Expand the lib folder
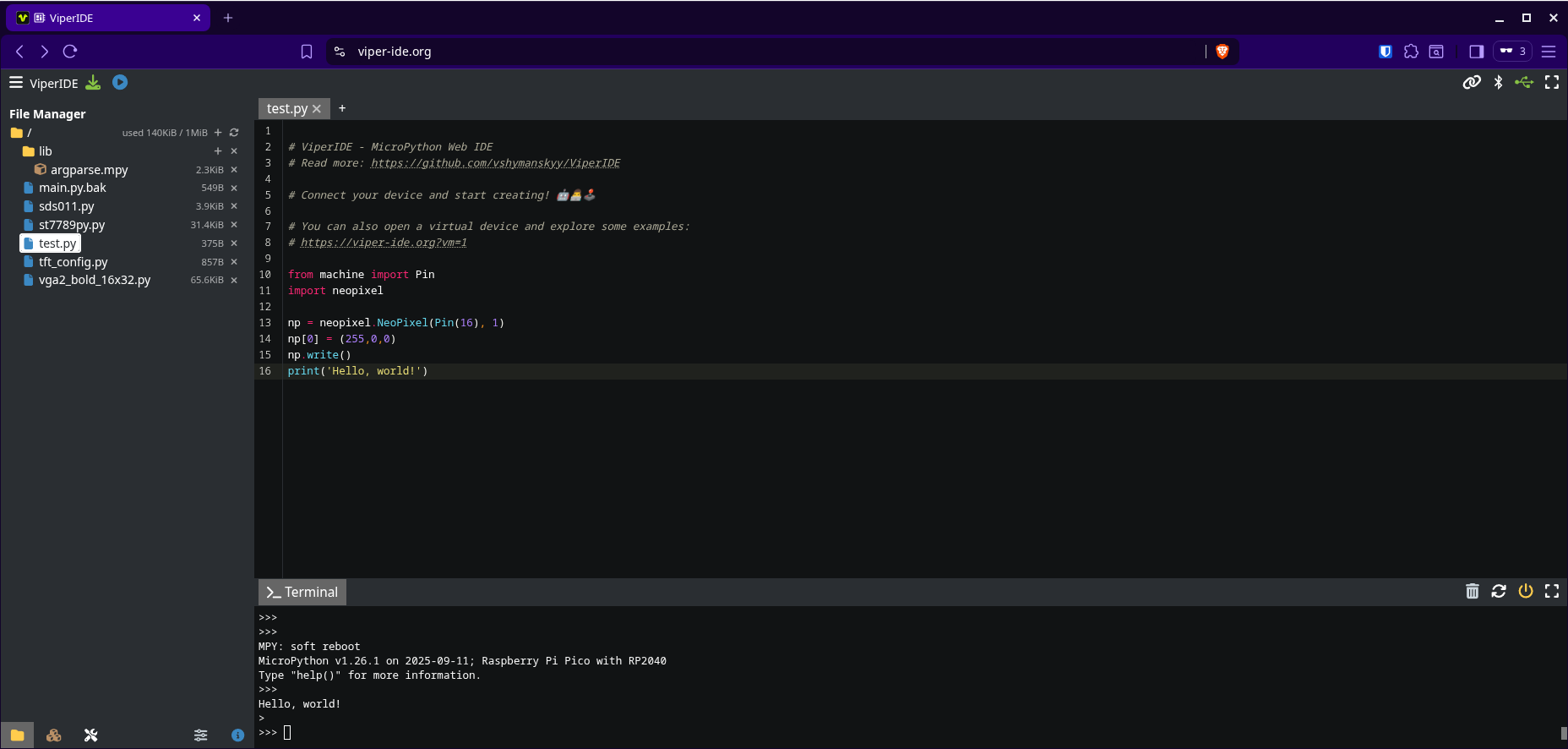 [46, 150]
